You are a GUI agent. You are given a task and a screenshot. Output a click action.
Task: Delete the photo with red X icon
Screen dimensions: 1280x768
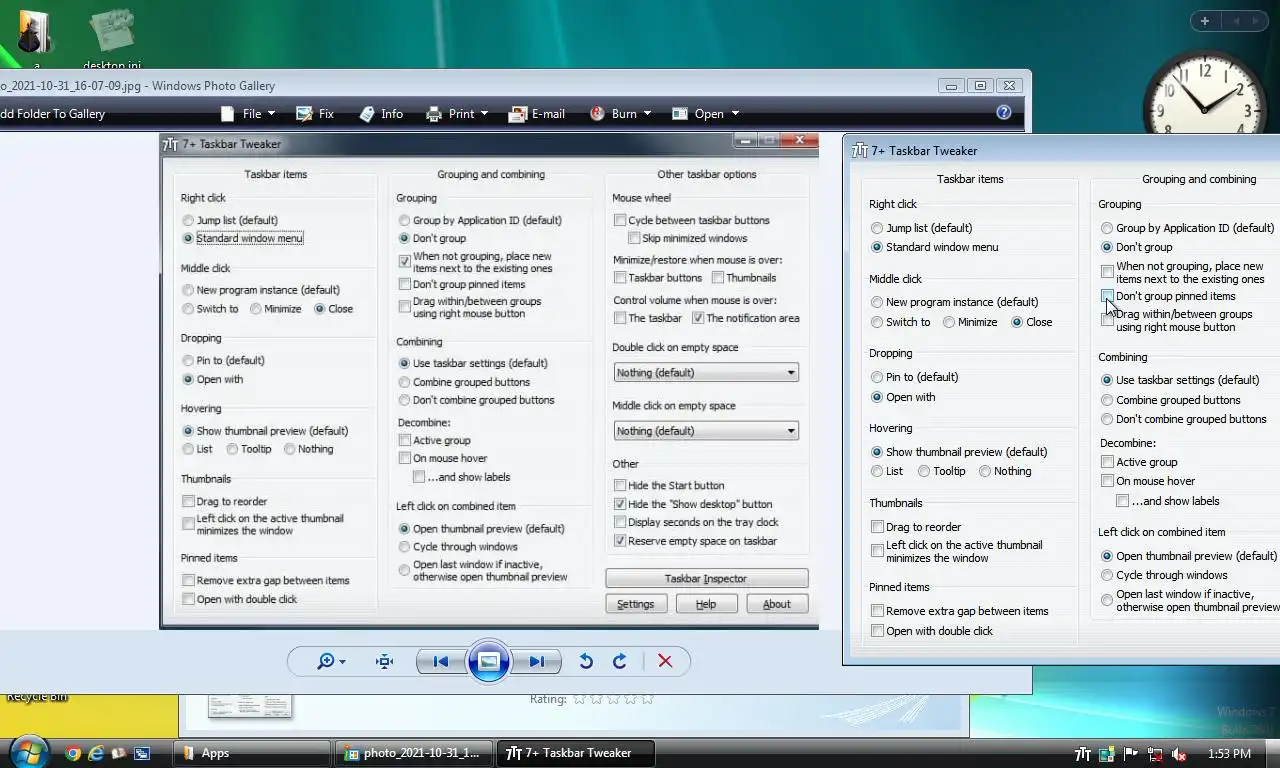(x=665, y=661)
